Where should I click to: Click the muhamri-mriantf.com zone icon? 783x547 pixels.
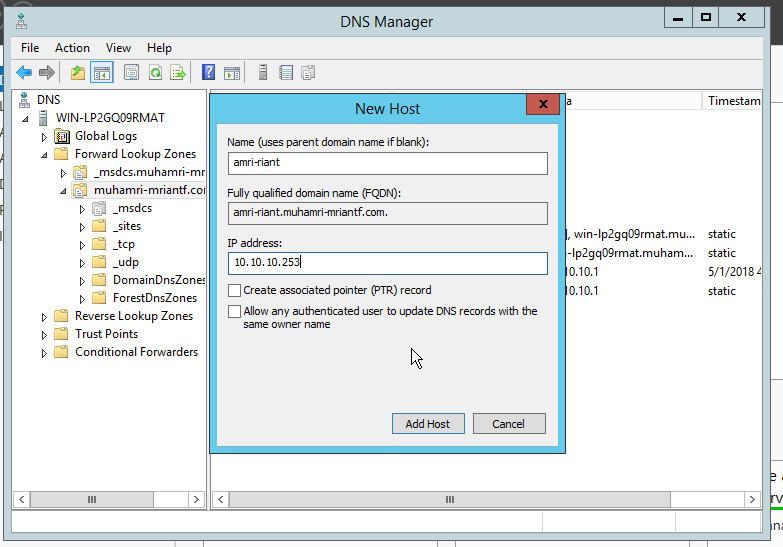tap(80, 190)
